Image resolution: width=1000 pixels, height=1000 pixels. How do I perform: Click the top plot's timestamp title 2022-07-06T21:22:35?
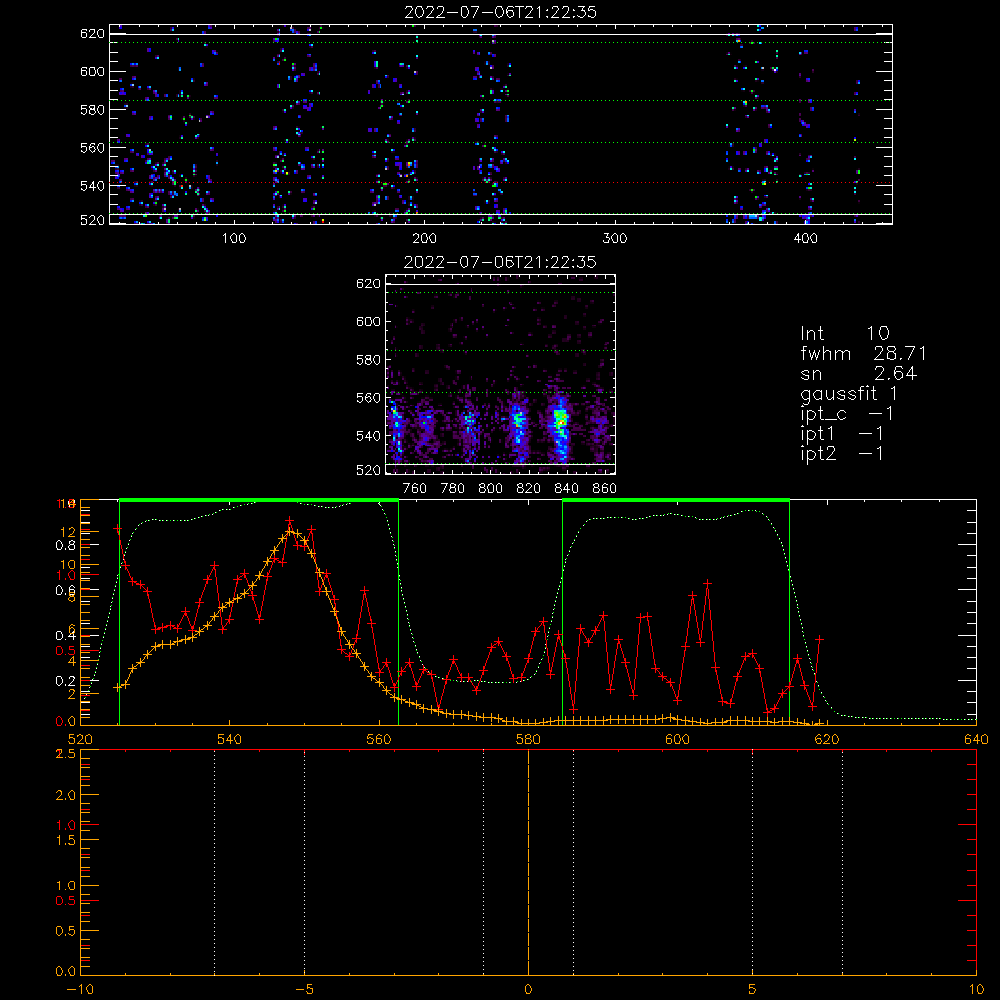[x=500, y=12]
